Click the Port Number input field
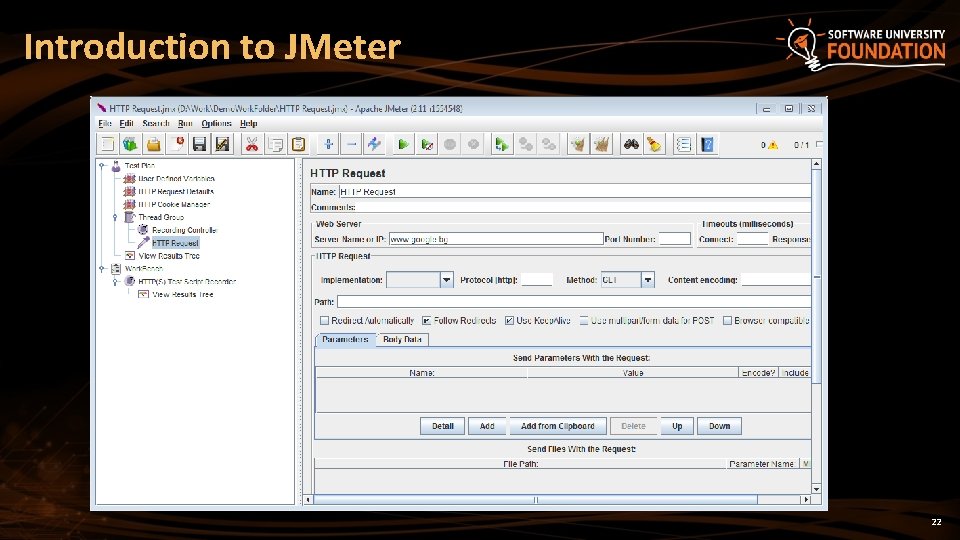Viewport: 960px width, 540px height. point(675,239)
